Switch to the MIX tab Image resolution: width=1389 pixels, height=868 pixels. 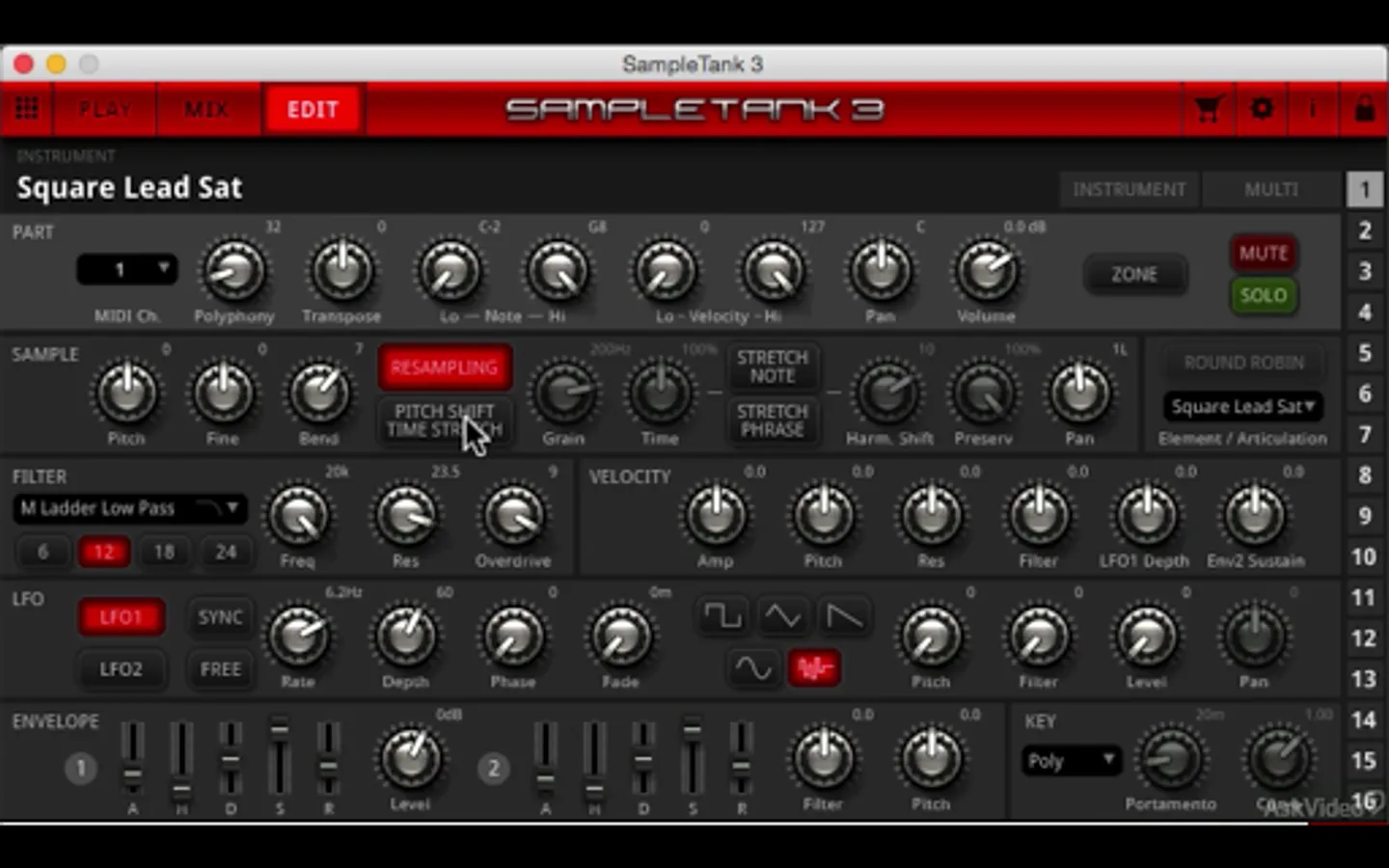206,109
